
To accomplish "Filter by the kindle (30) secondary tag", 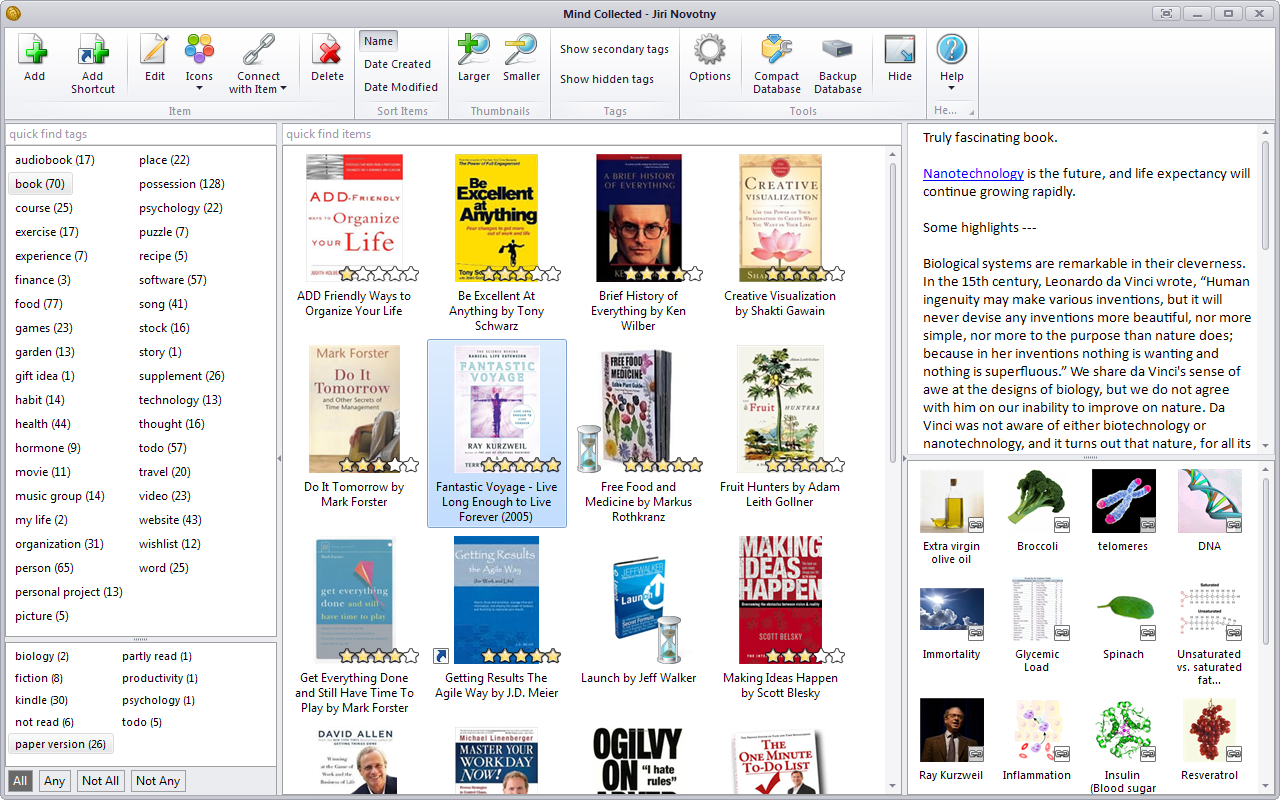I will 41,700.
